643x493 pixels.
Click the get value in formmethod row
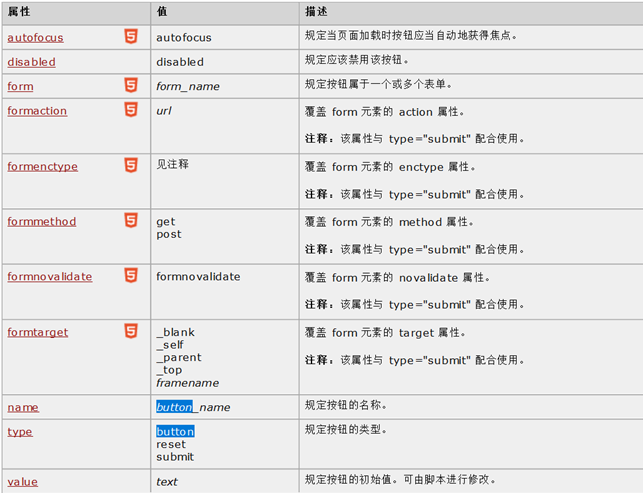tap(166, 222)
